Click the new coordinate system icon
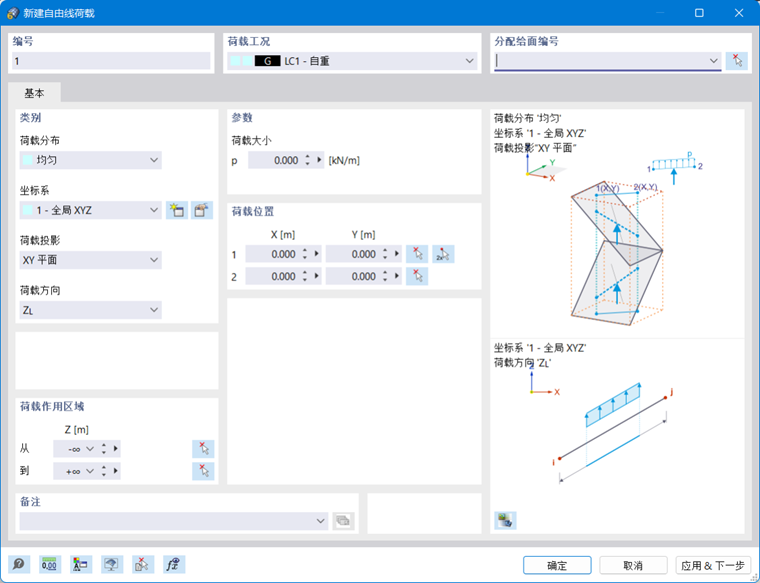The image size is (760, 583). pos(177,210)
